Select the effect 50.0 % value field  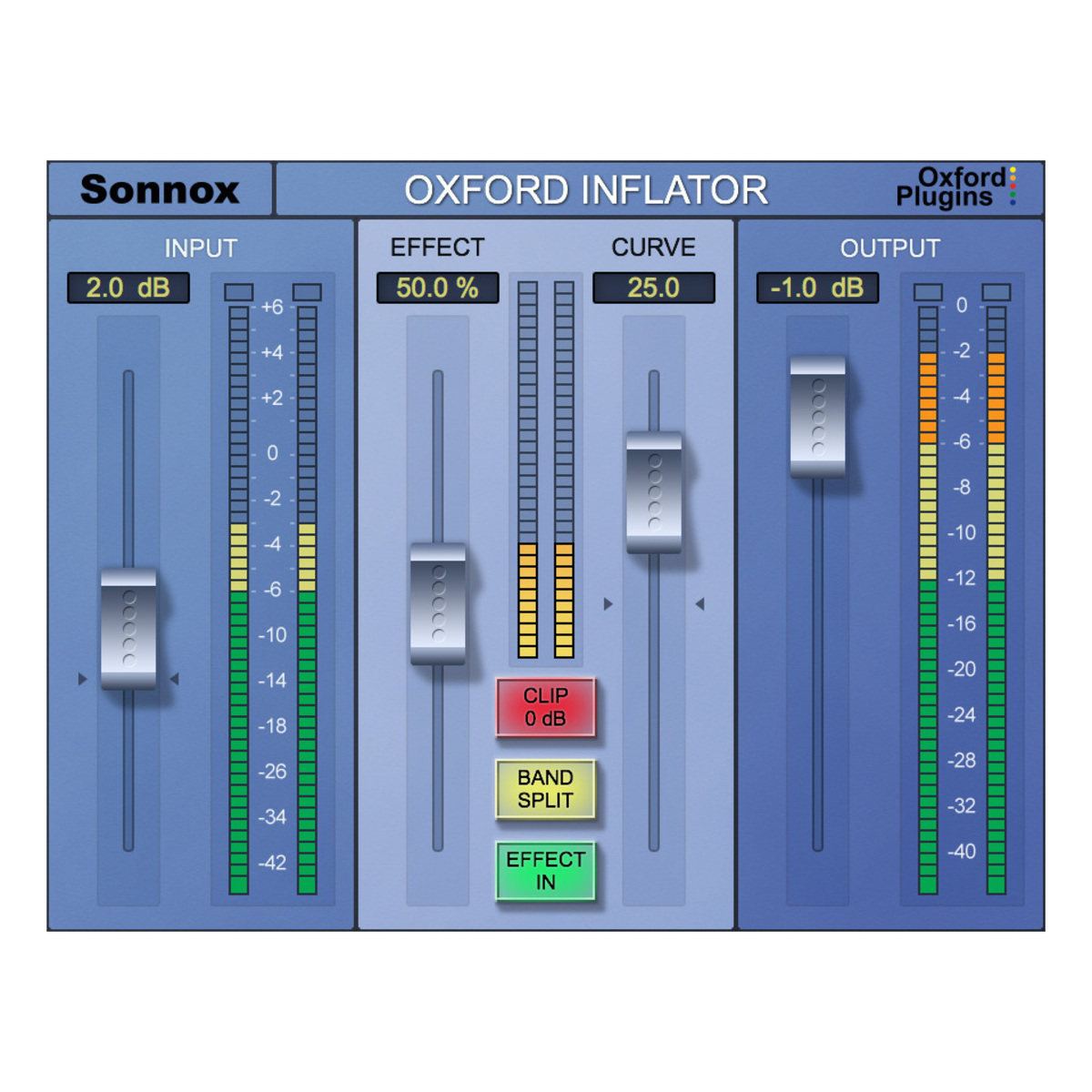[438, 288]
